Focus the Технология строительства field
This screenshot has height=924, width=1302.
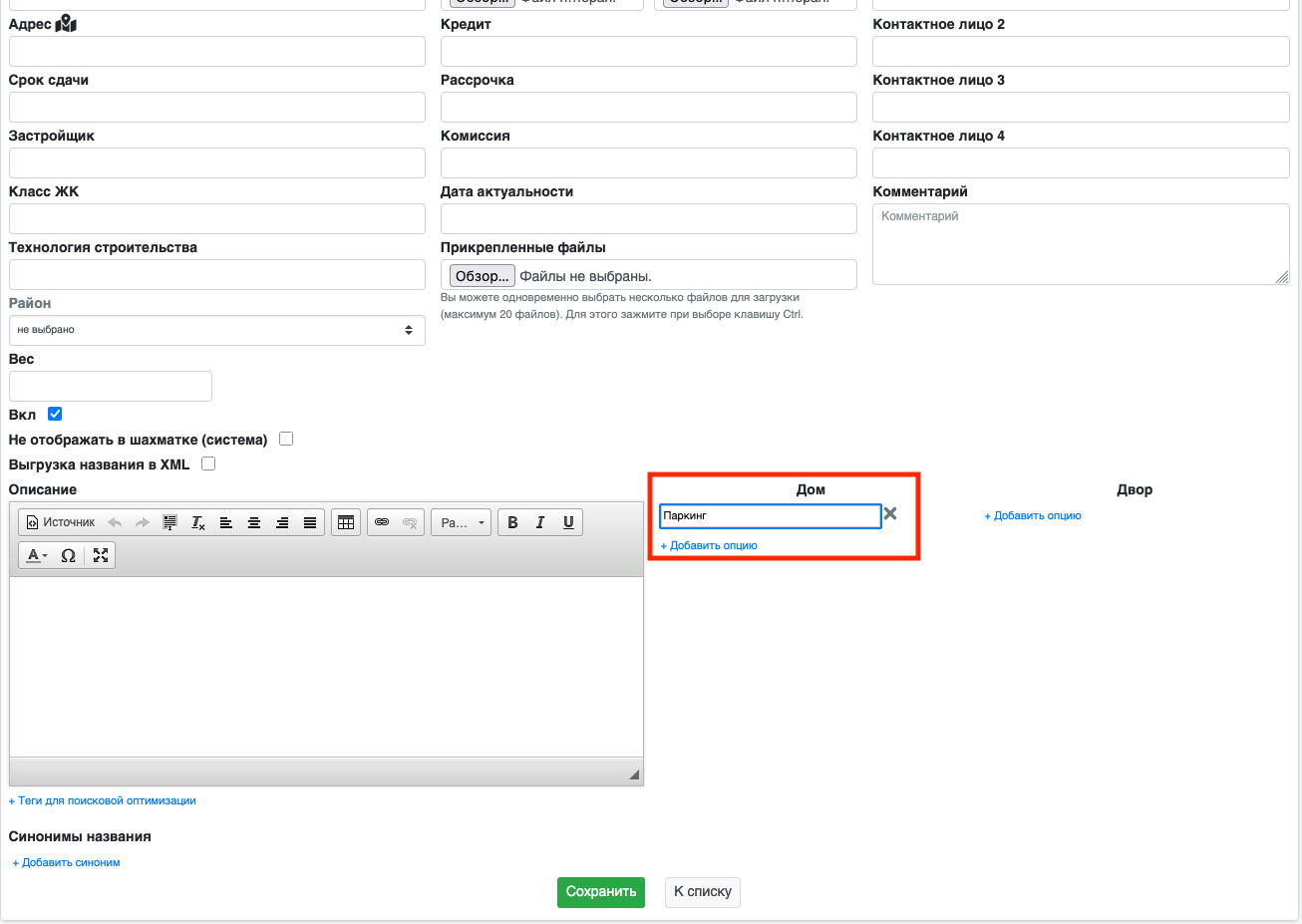[x=217, y=274]
